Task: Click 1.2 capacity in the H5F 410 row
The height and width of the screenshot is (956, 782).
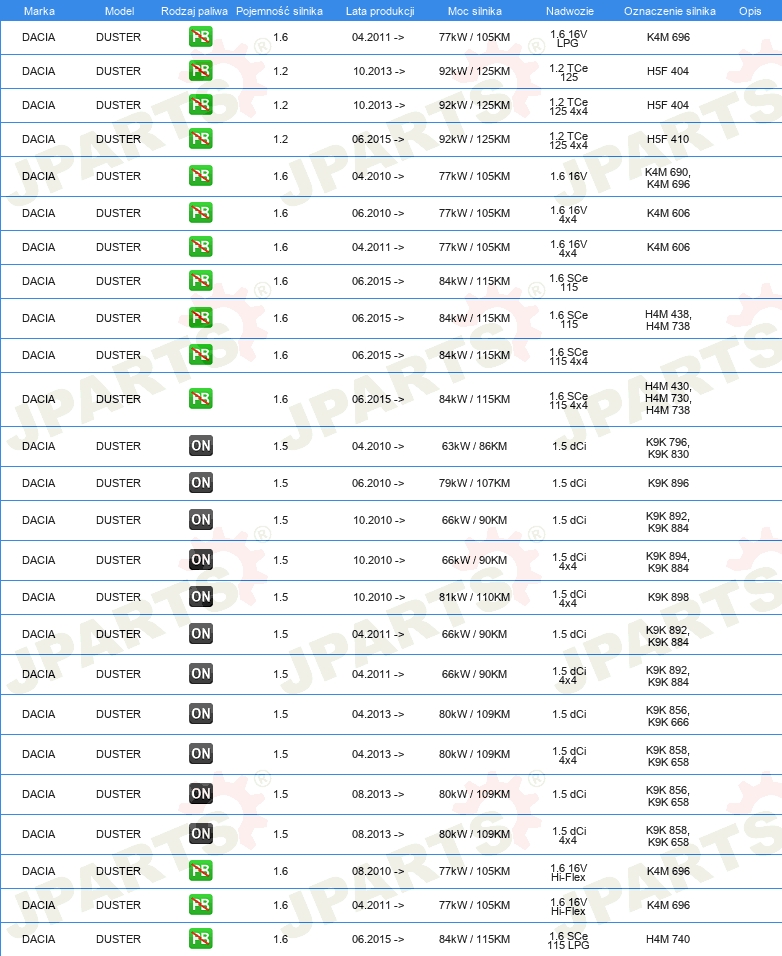Action: coord(280,139)
